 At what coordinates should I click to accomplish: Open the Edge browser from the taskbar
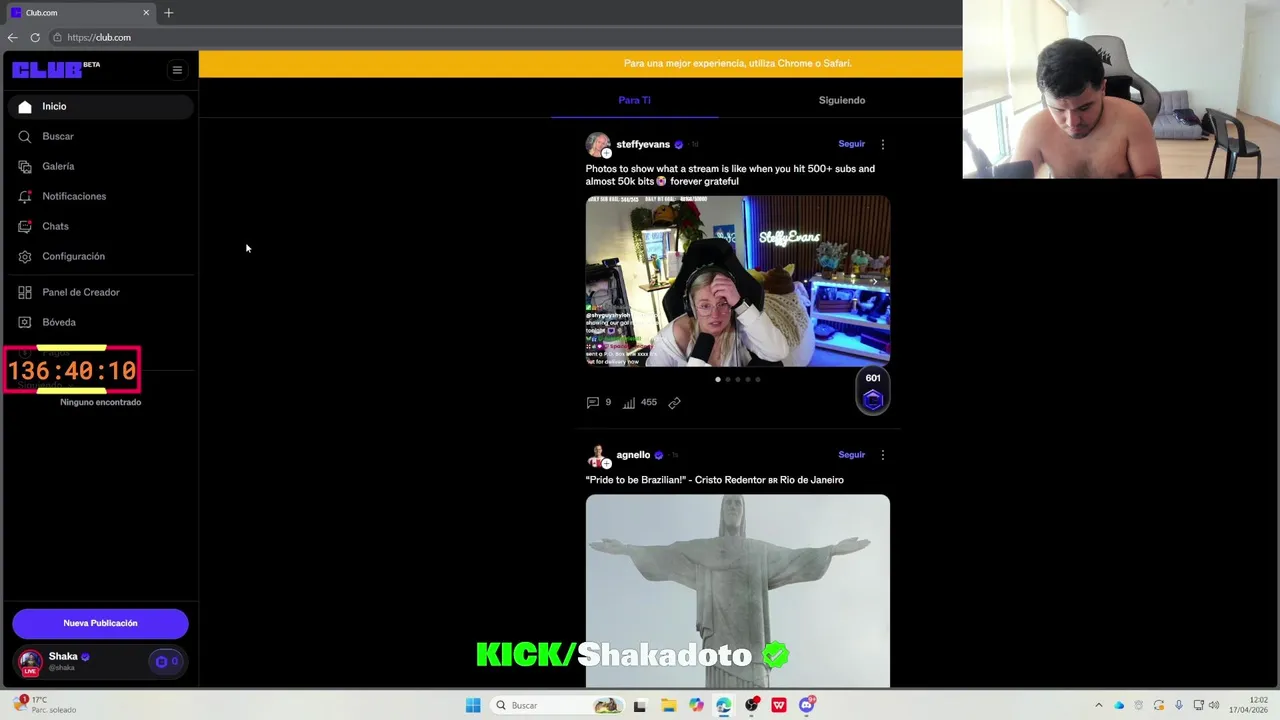click(723, 705)
